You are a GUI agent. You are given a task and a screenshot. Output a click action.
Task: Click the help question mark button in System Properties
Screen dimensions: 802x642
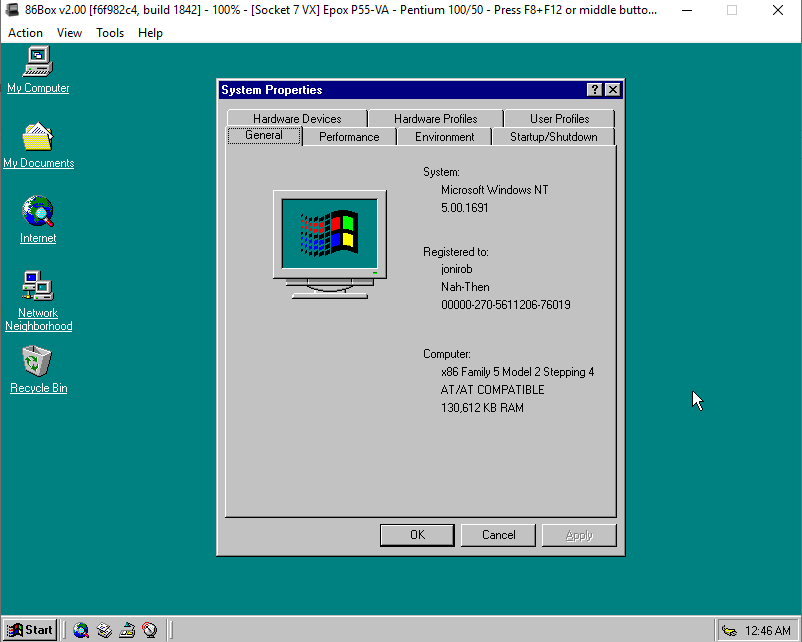tap(594, 90)
